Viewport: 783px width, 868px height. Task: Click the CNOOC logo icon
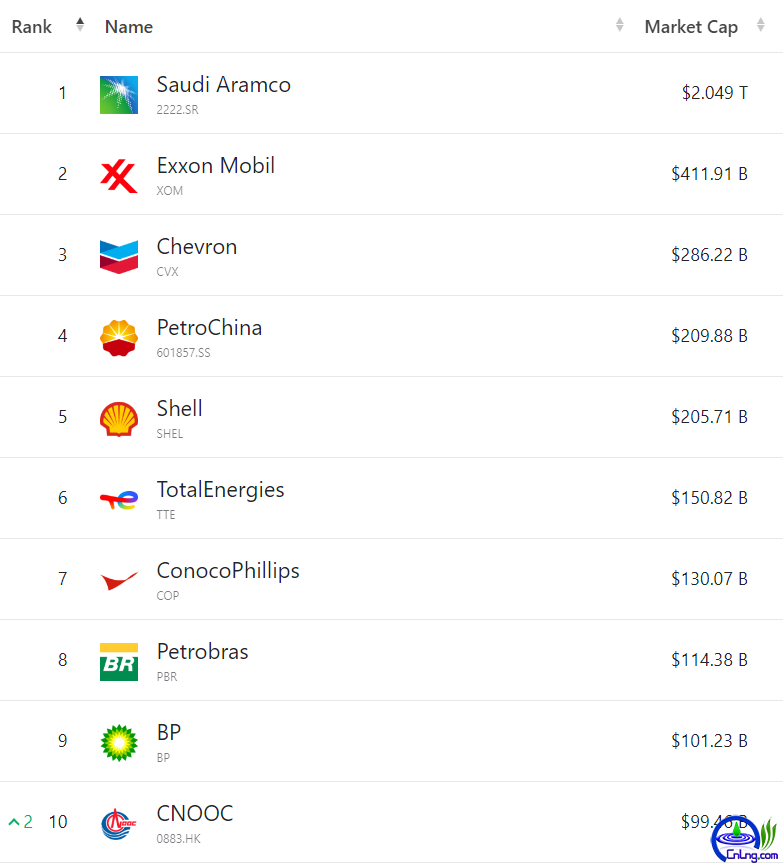tap(119, 824)
